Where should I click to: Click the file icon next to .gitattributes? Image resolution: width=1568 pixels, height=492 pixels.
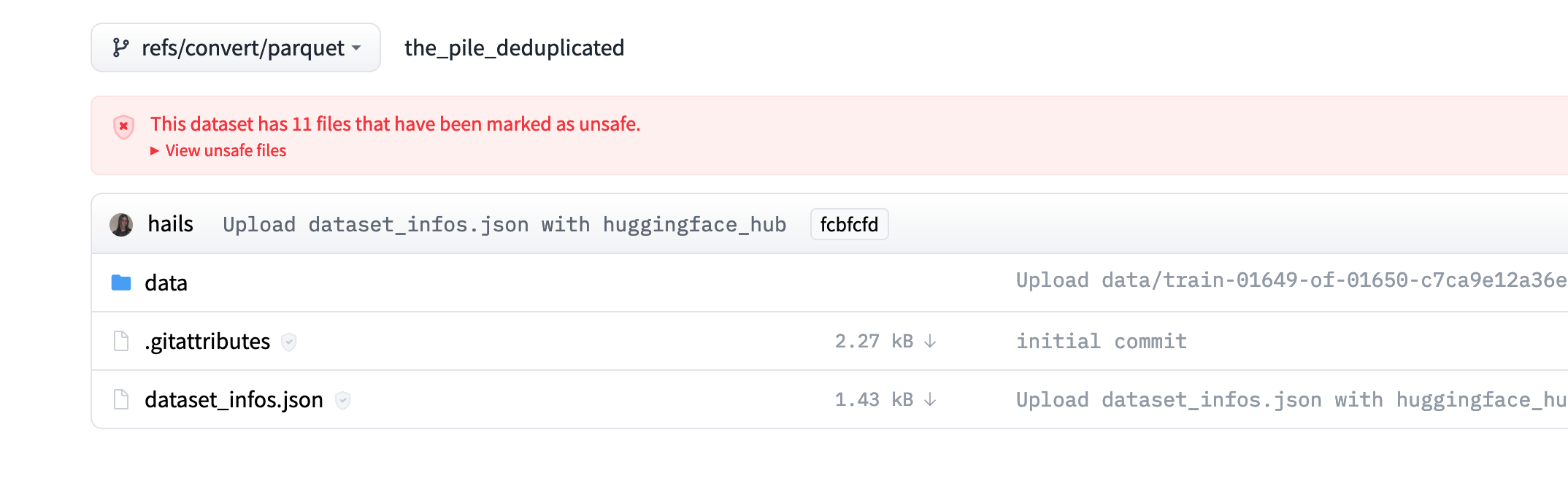point(120,340)
